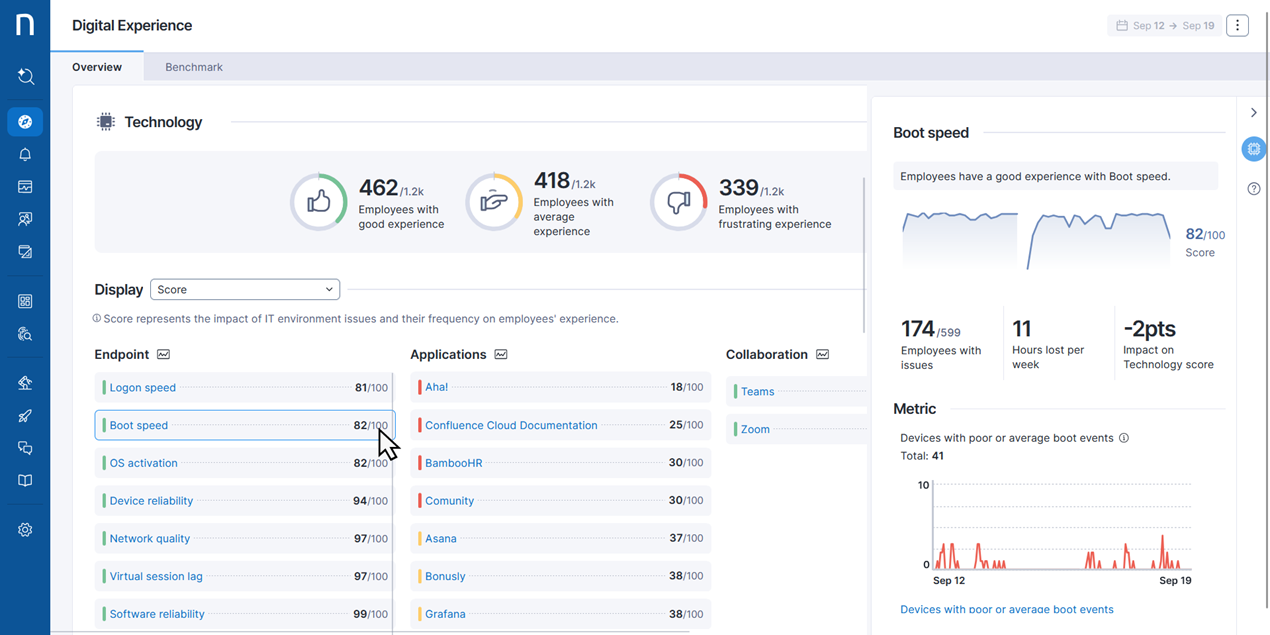
Task: Click the bell alerts icon in sidebar
Action: click(x=25, y=154)
